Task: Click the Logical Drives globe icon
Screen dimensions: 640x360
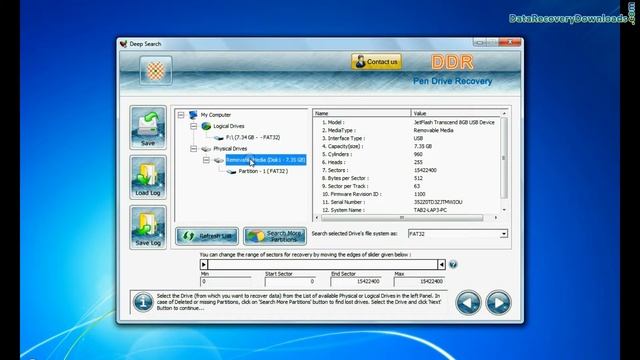Action: (x=206, y=126)
